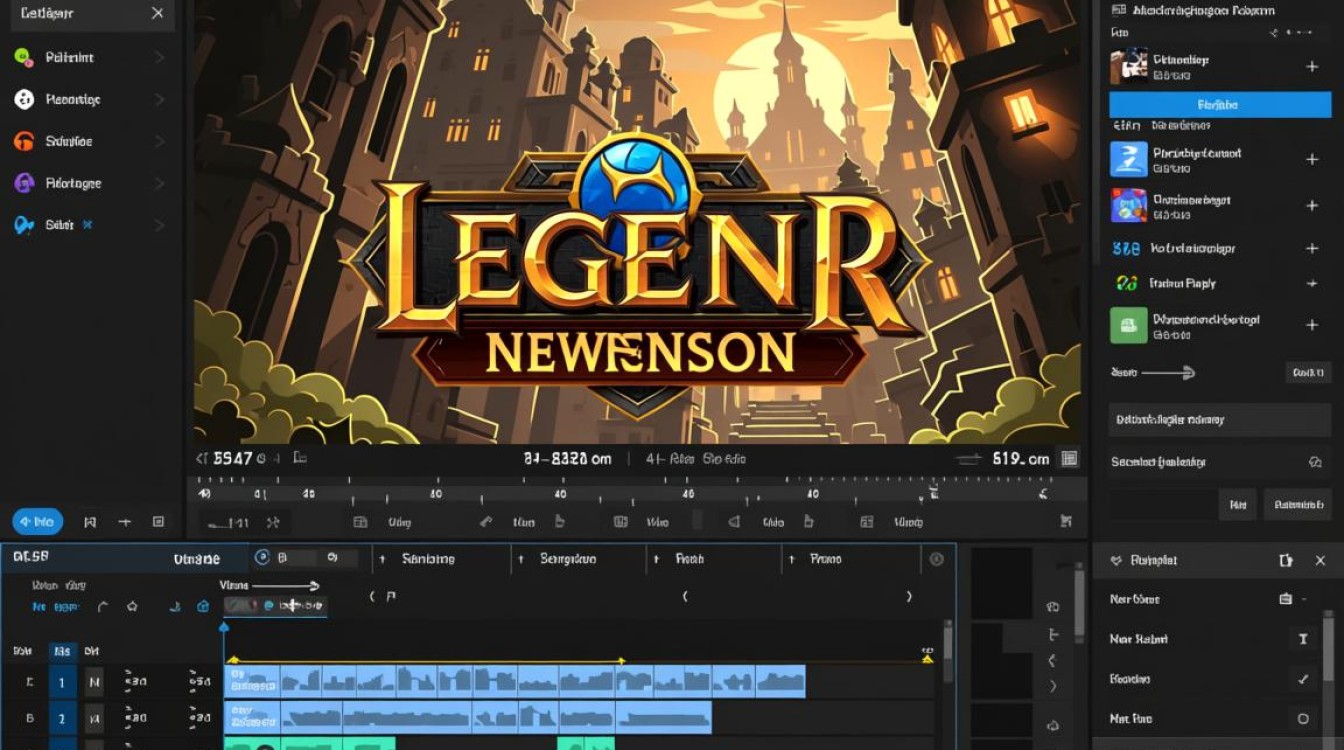Expand the first left sidebar item's chevron
Viewport: 1344px width, 750px height.
coord(159,57)
